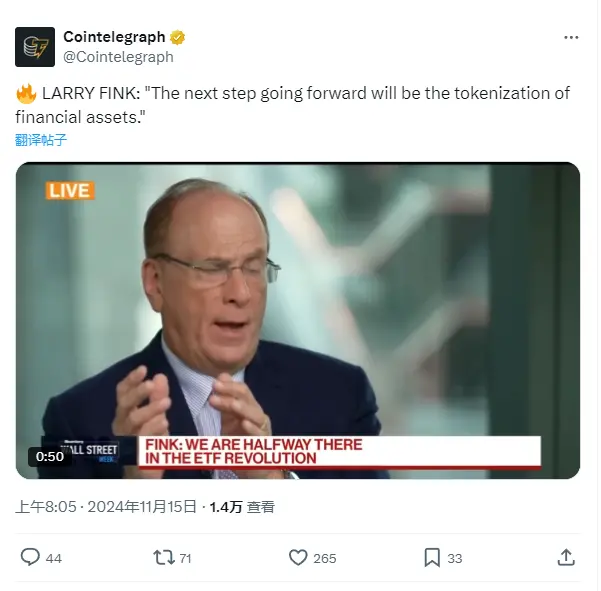This screenshot has width=601, height=591.
Task: Like the post with heart icon
Action: coord(298,557)
